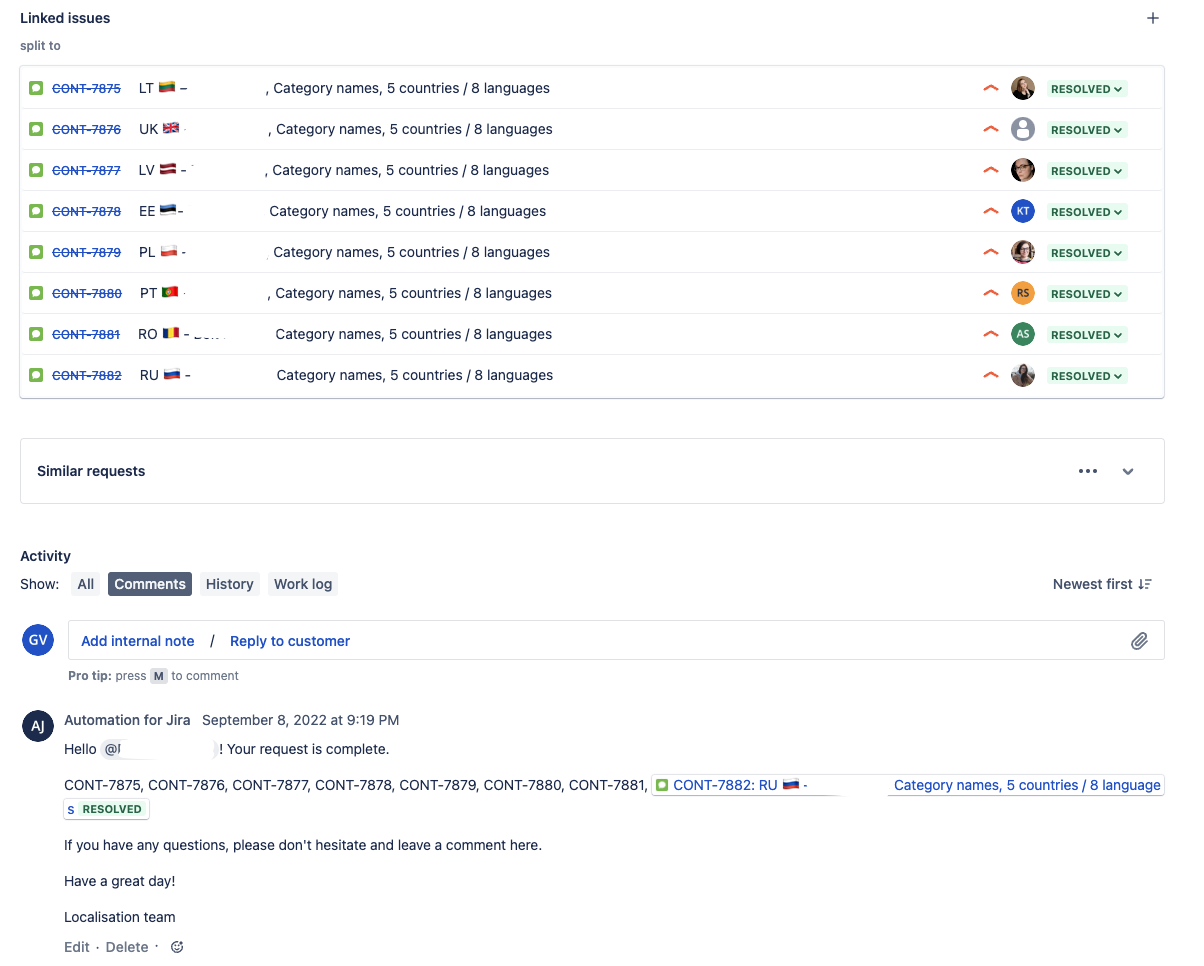Click AS assignee avatar on CONT-7881 row
The image size is (1204, 966).
click(x=1022, y=334)
